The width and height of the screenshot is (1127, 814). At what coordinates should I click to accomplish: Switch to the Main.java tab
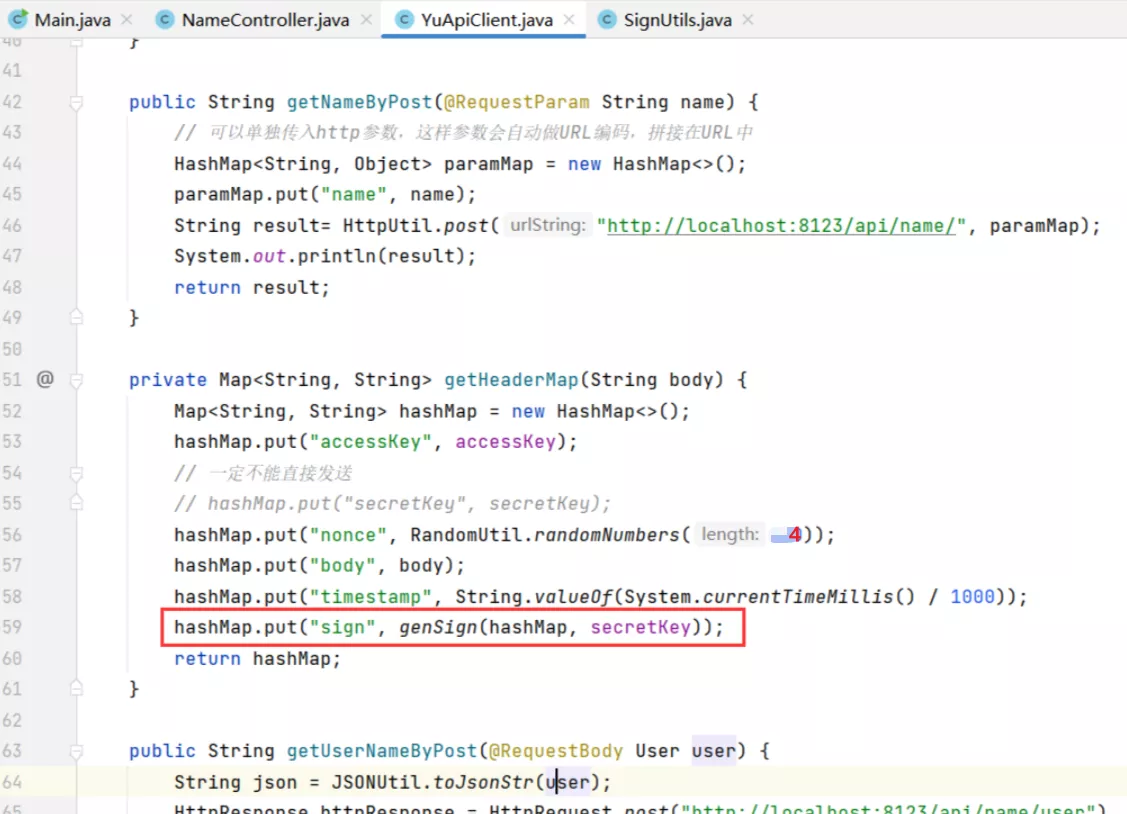click(x=72, y=19)
